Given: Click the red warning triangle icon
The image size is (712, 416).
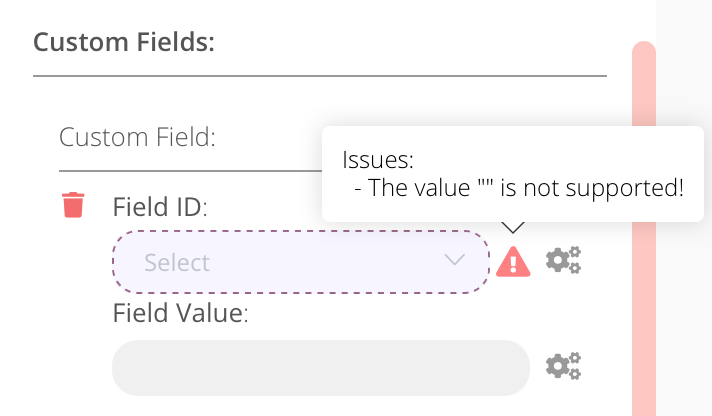Looking at the screenshot, I should [x=513, y=262].
